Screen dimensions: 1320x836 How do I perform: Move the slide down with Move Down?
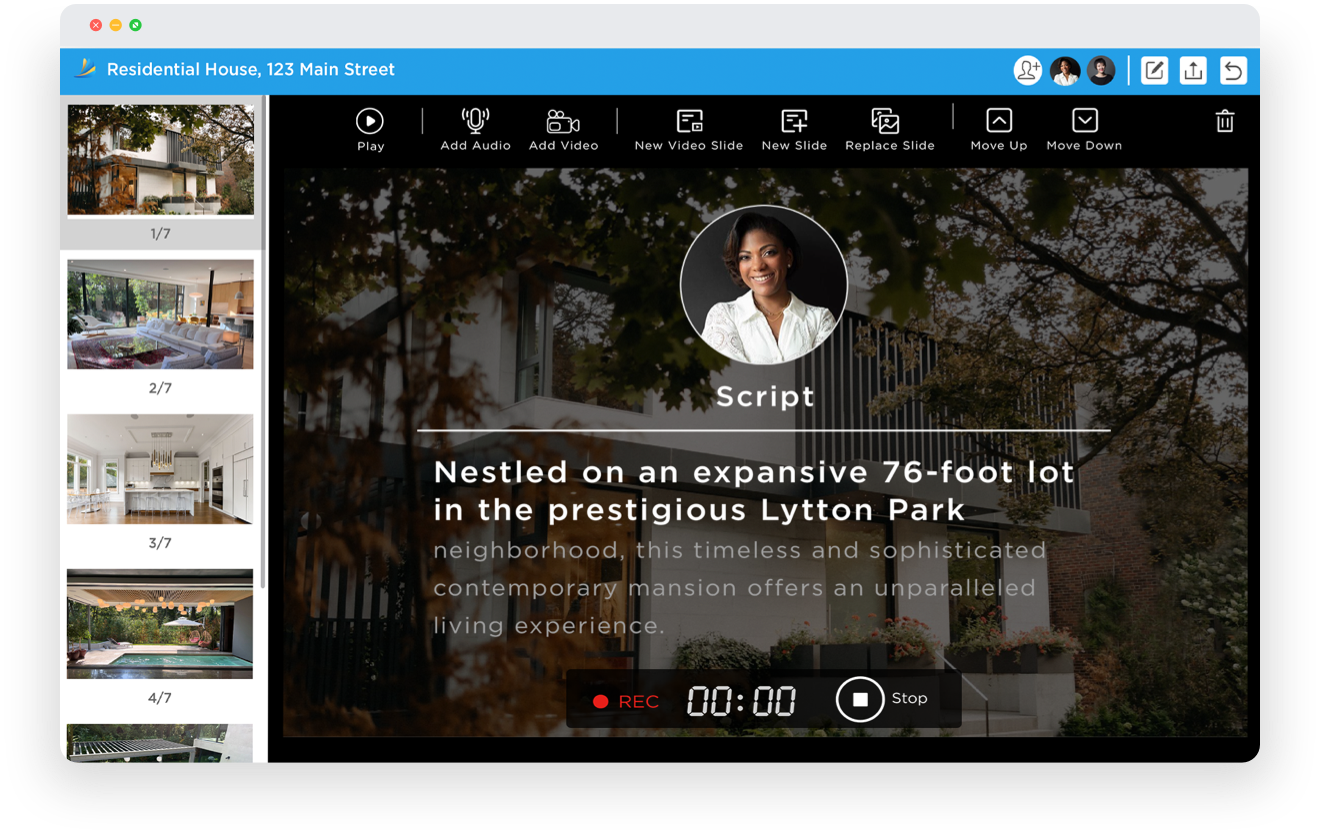[1084, 130]
